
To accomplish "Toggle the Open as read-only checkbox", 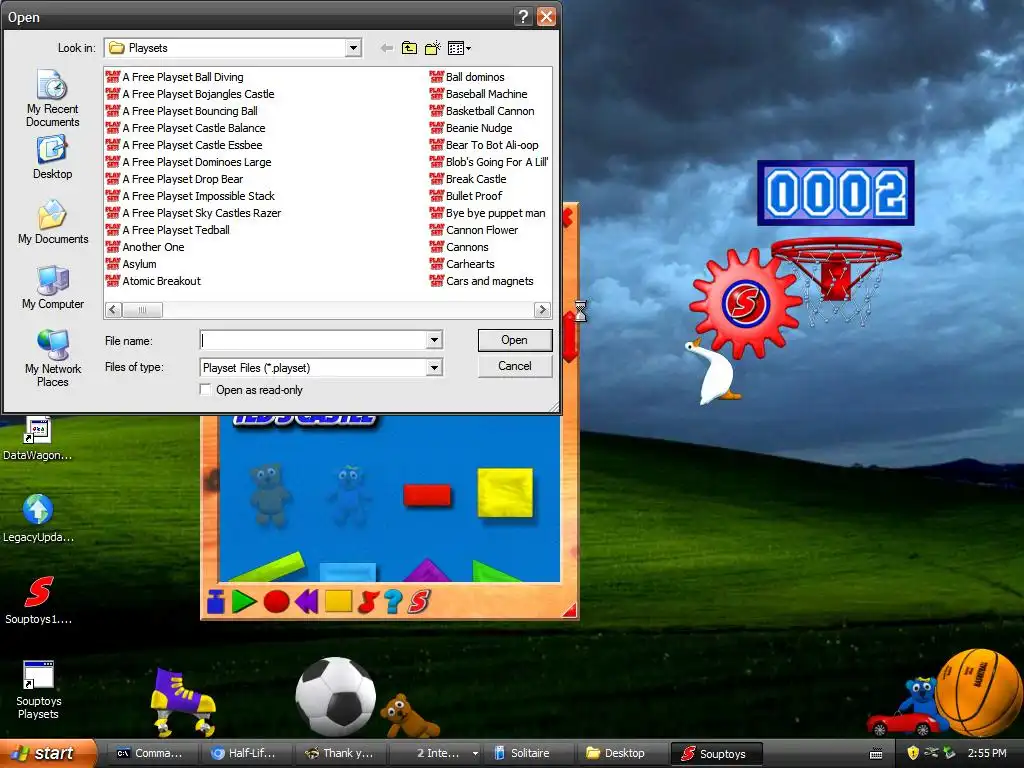I will 205,390.
